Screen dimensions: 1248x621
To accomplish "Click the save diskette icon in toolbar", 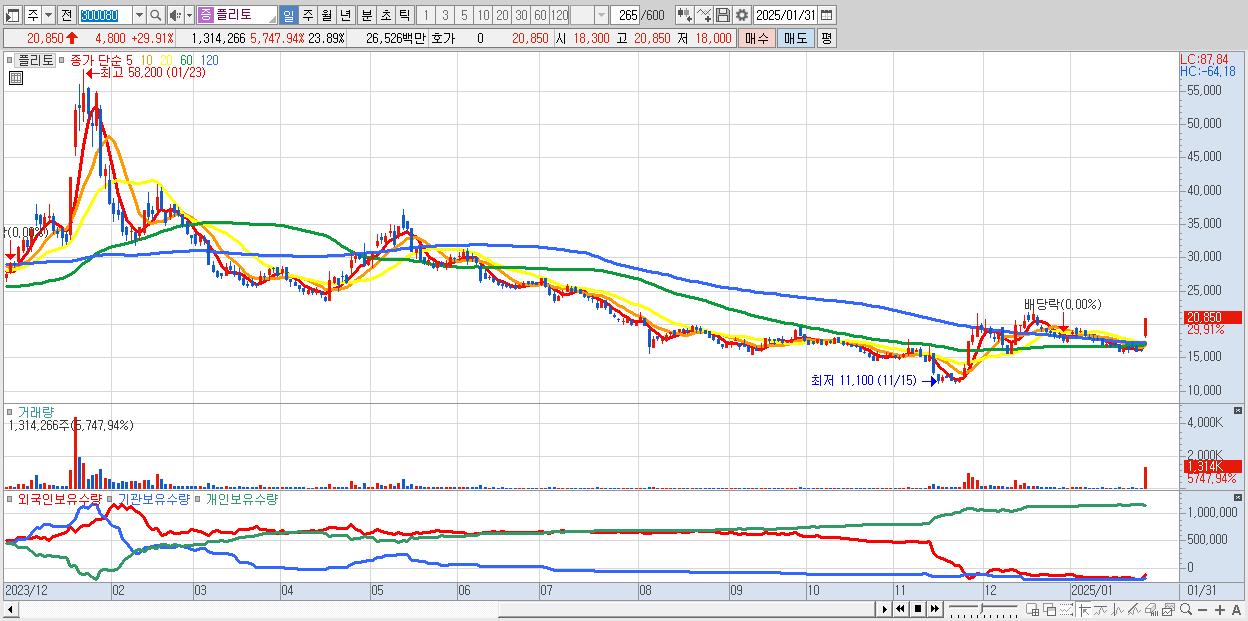I will 723,15.
